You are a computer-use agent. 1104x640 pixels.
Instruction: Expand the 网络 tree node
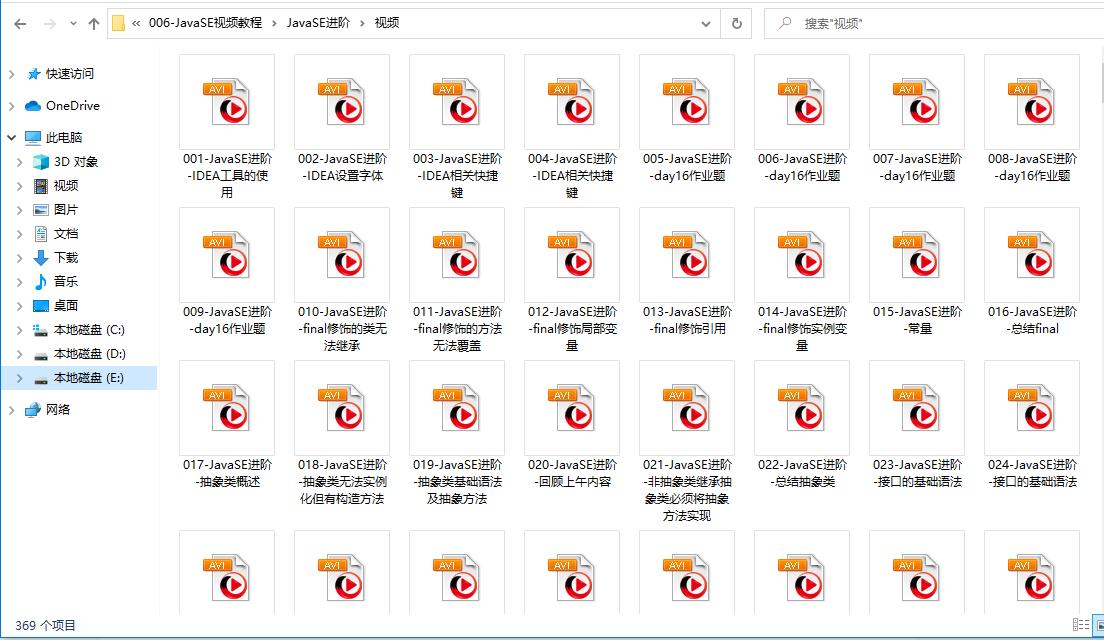point(11,410)
